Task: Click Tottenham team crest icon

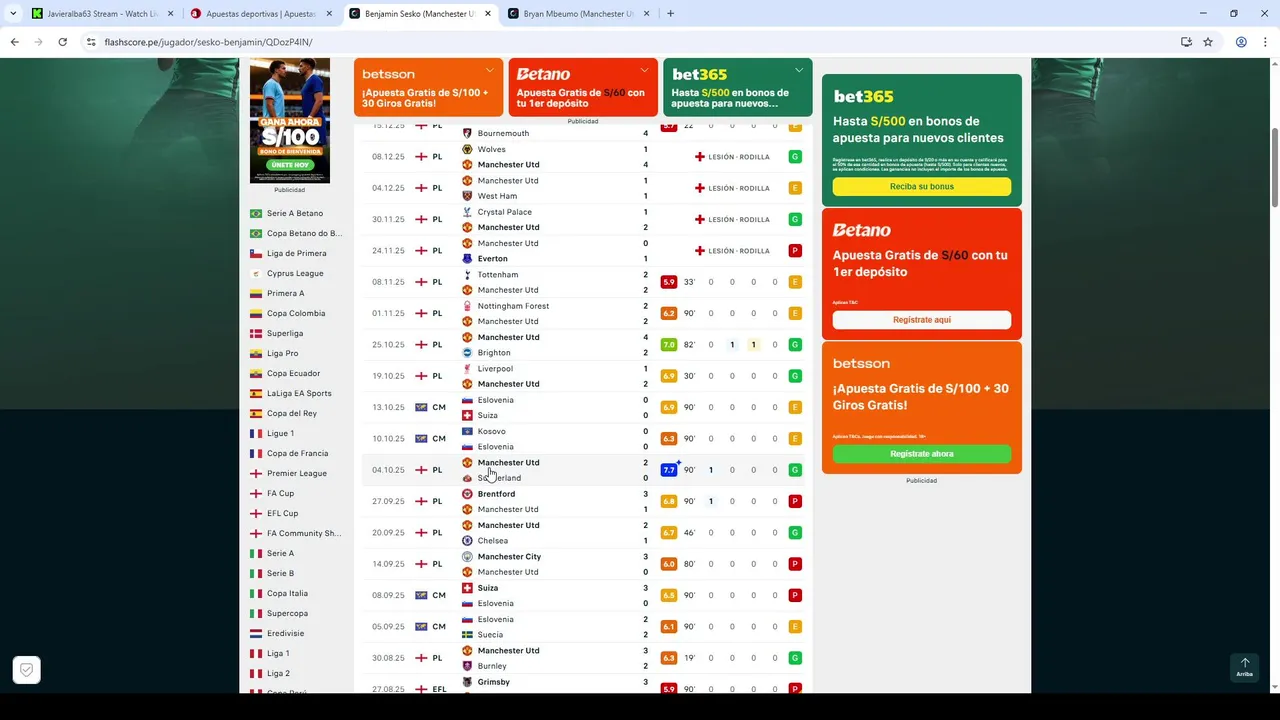Action: (x=467, y=274)
